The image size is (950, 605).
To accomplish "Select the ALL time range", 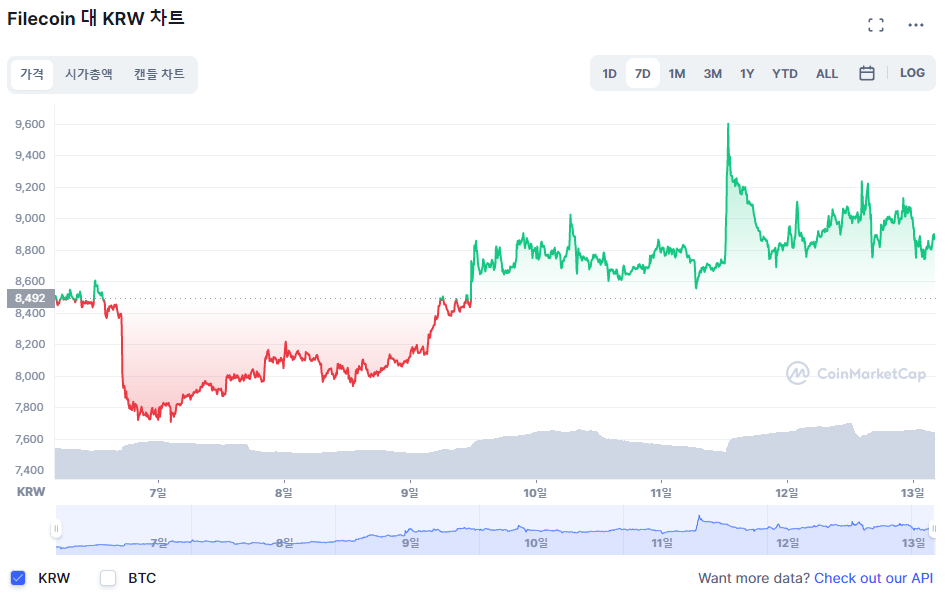I will (826, 74).
